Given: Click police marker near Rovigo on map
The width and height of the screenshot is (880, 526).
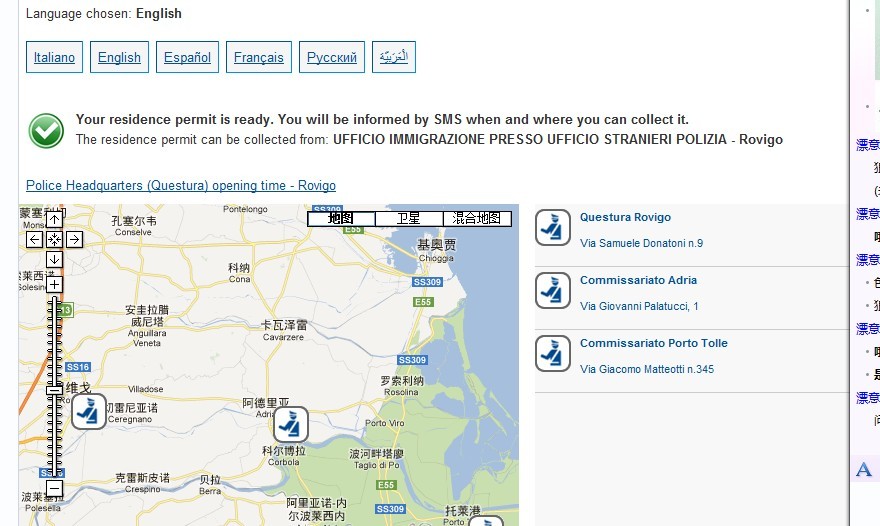Looking at the screenshot, I should (88, 411).
